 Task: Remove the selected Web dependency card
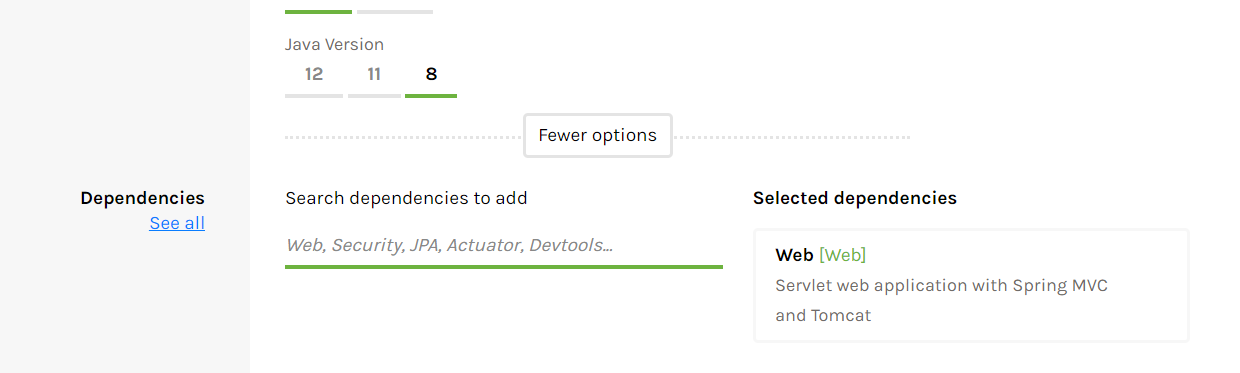tap(971, 285)
